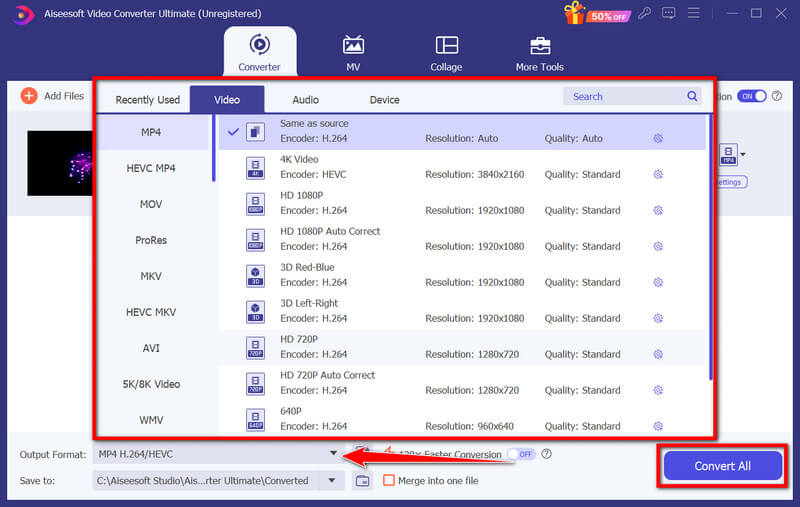Turn off the ON toggle near top right
The width and height of the screenshot is (800, 507).
pos(751,96)
